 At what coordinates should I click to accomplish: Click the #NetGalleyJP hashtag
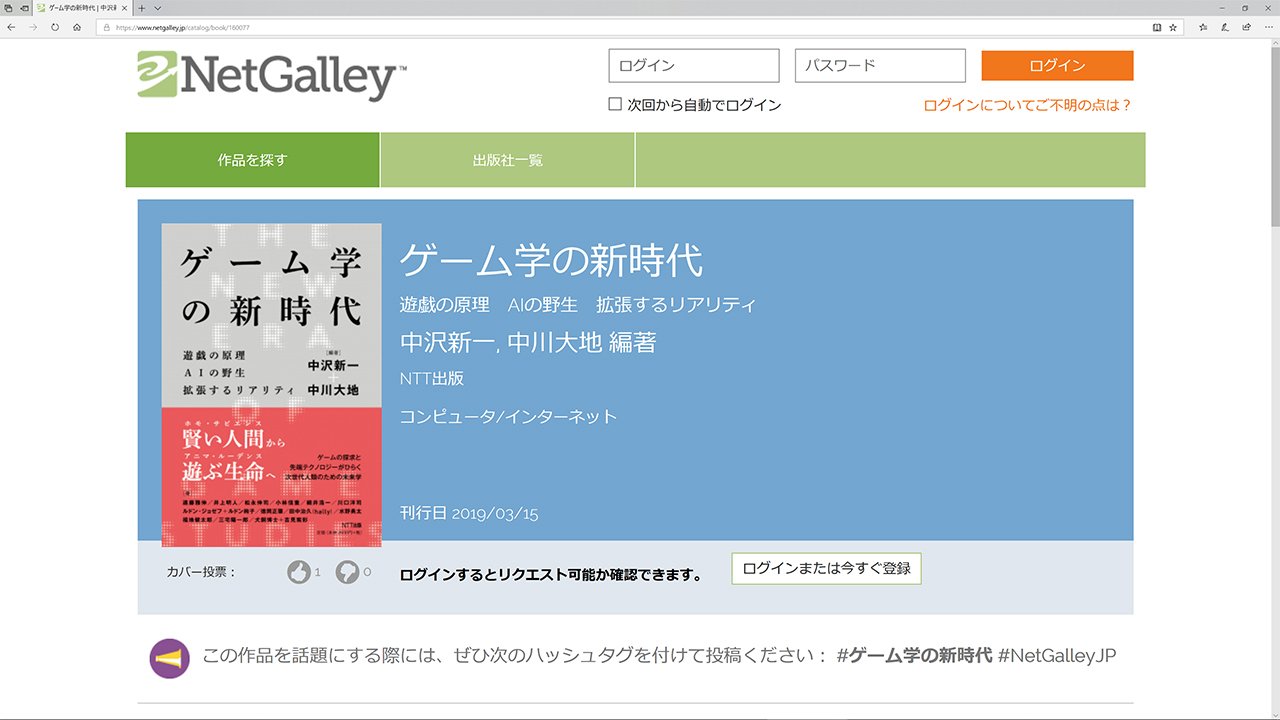coord(1057,656)
